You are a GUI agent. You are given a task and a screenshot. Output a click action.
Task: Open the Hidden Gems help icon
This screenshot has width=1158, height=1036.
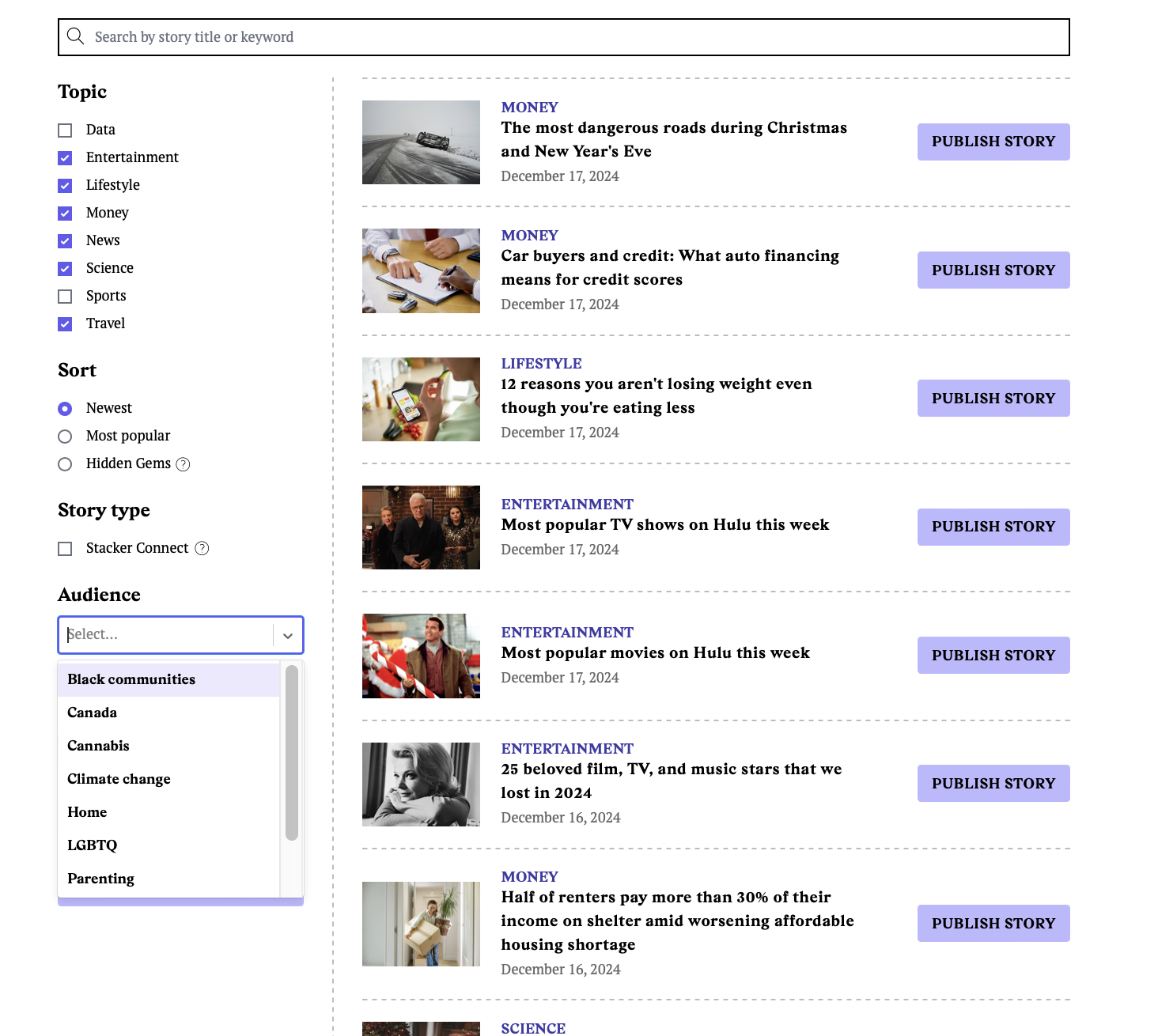(x=183, y=464)
